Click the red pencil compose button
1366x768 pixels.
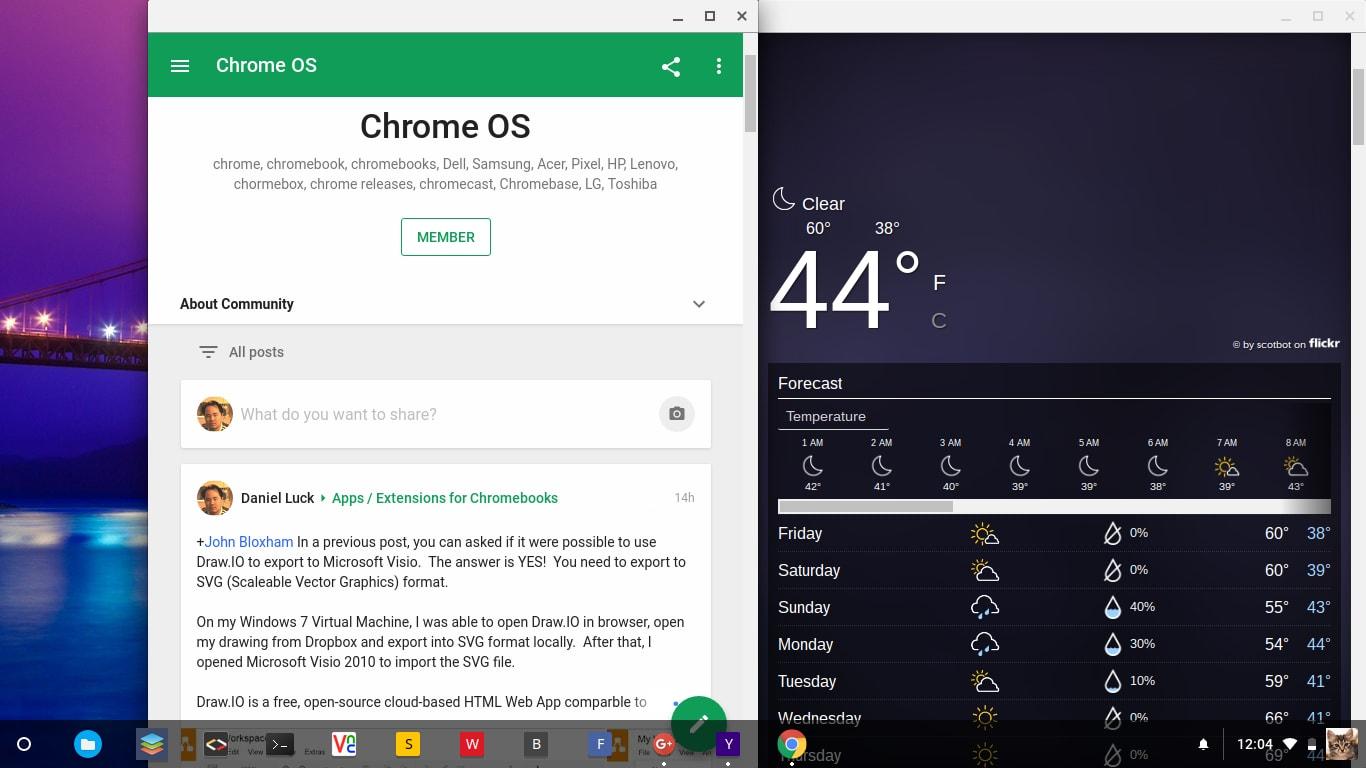click(698, 723)
